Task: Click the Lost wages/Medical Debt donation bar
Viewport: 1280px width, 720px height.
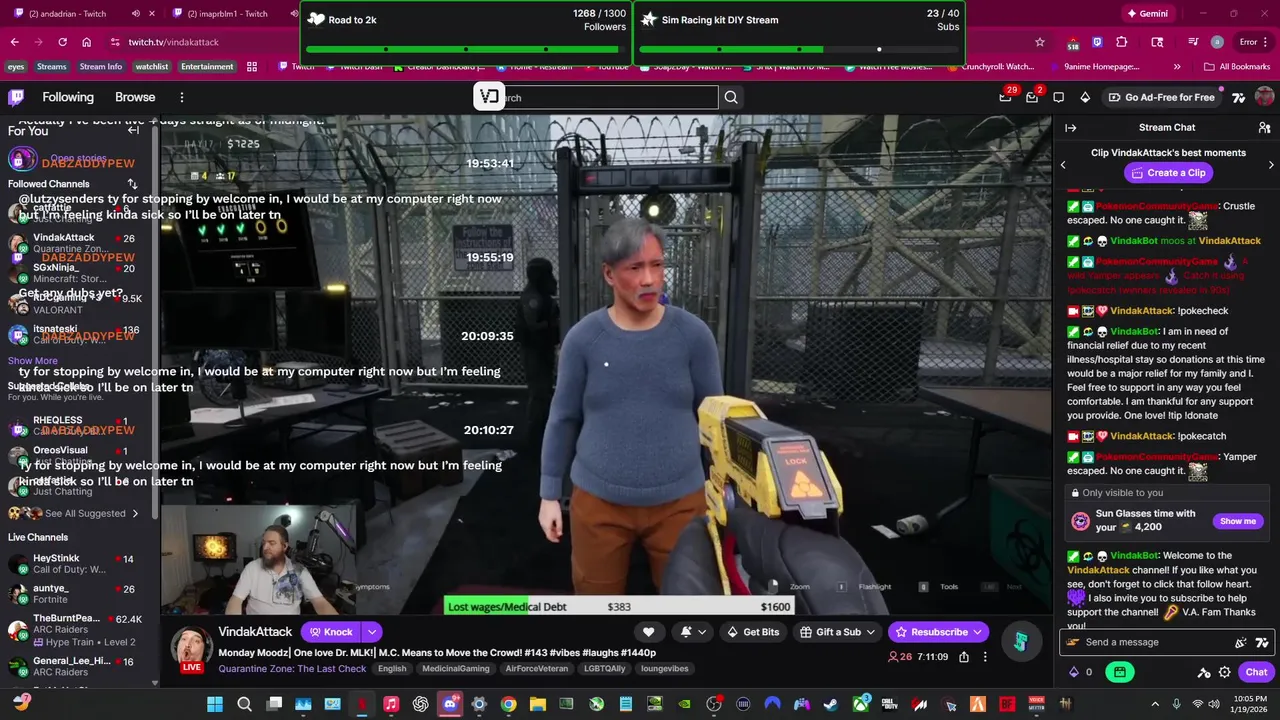Action: coord(619,606)
